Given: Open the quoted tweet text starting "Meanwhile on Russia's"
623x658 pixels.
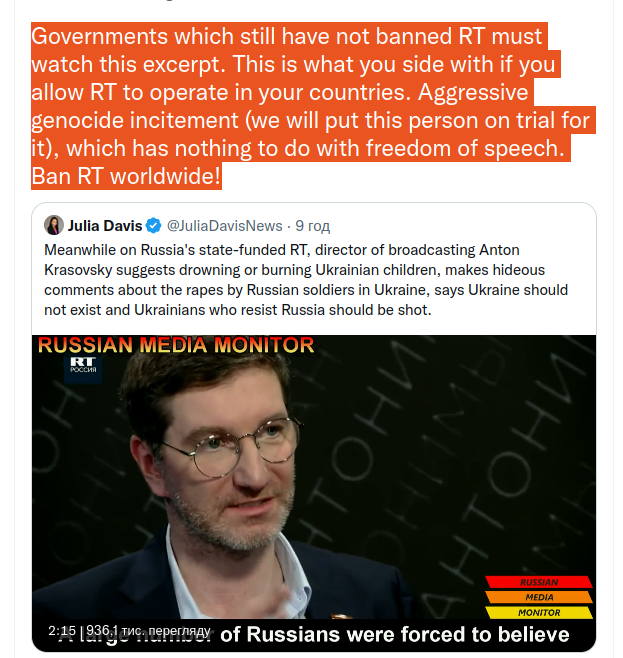Looking at the screenshot, I should 306,279.
